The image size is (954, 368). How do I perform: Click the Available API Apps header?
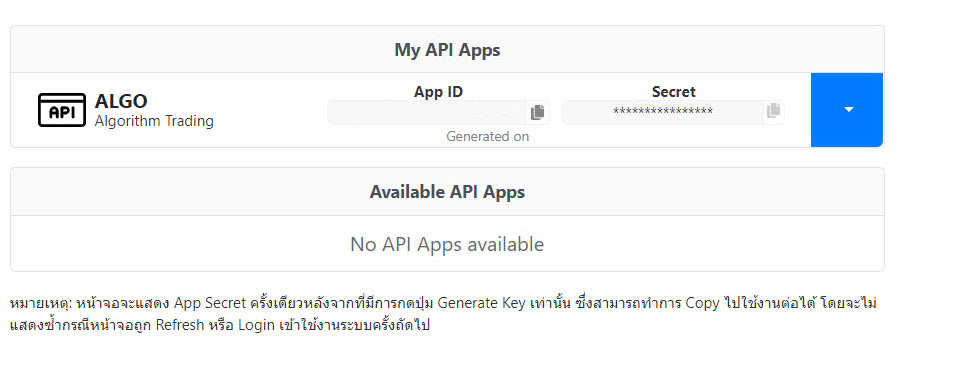click(x=447, y=192)
